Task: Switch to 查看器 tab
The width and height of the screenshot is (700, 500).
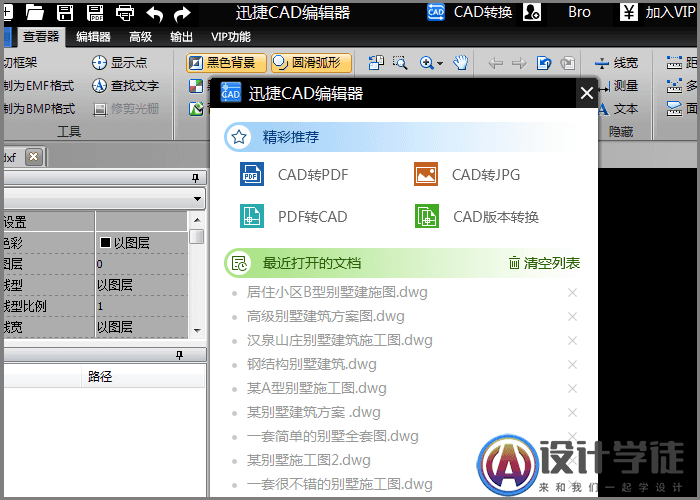Action: point(41,37)
